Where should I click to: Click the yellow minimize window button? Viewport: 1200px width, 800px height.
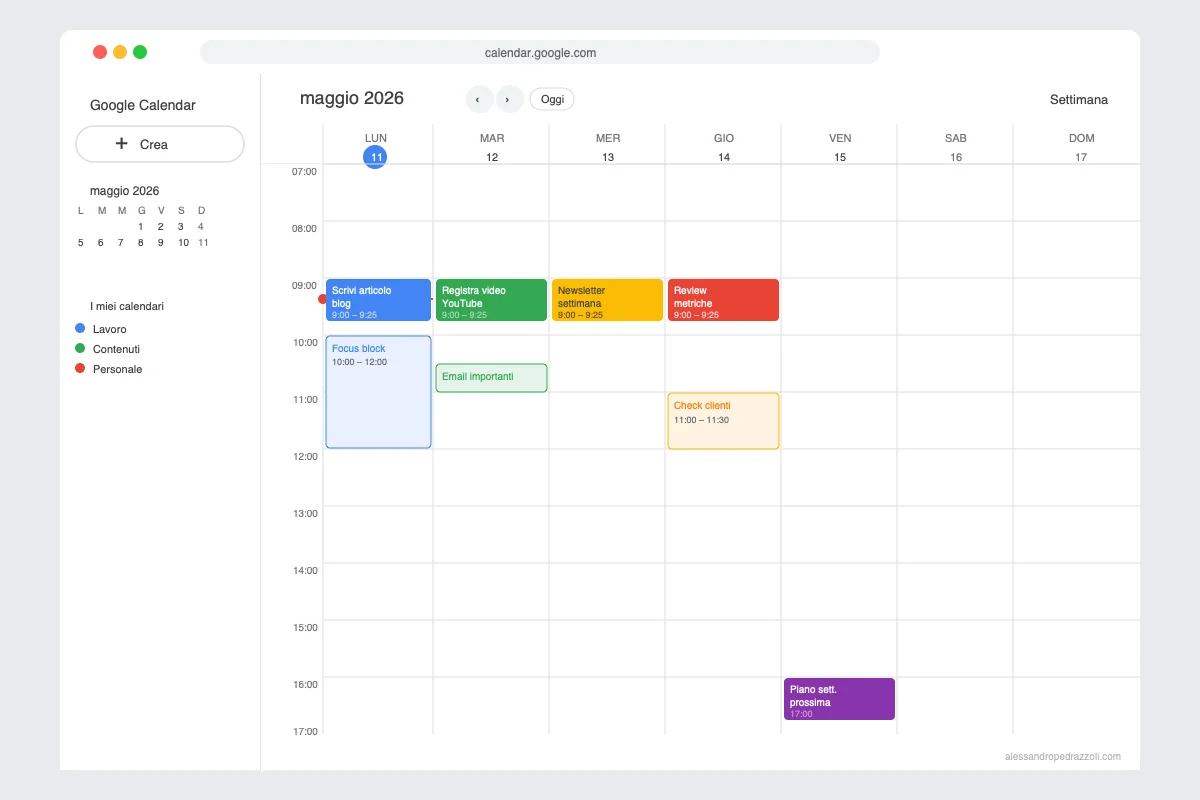[x=120, y=52]
